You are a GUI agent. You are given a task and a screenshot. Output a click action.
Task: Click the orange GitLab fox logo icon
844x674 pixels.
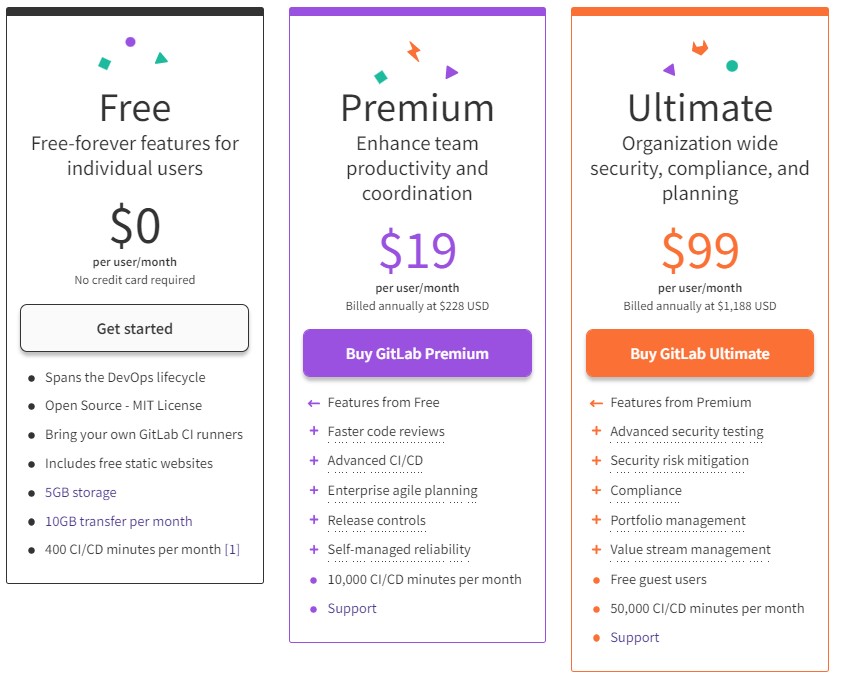(x=700, y=47)
